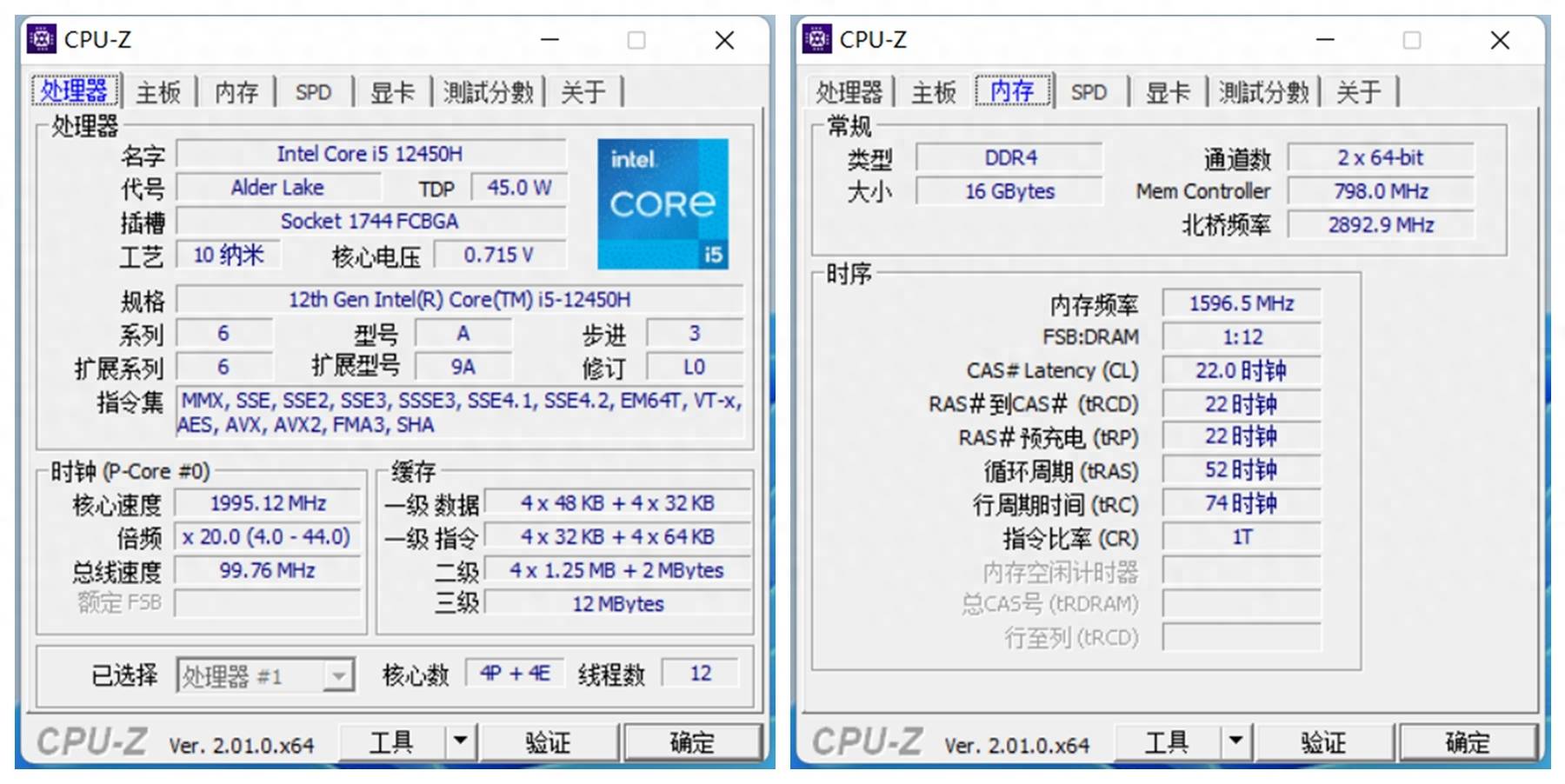Click 确定 button in right window
Viewport: 1565px width, 784px height.
(x=1468, y=742)
